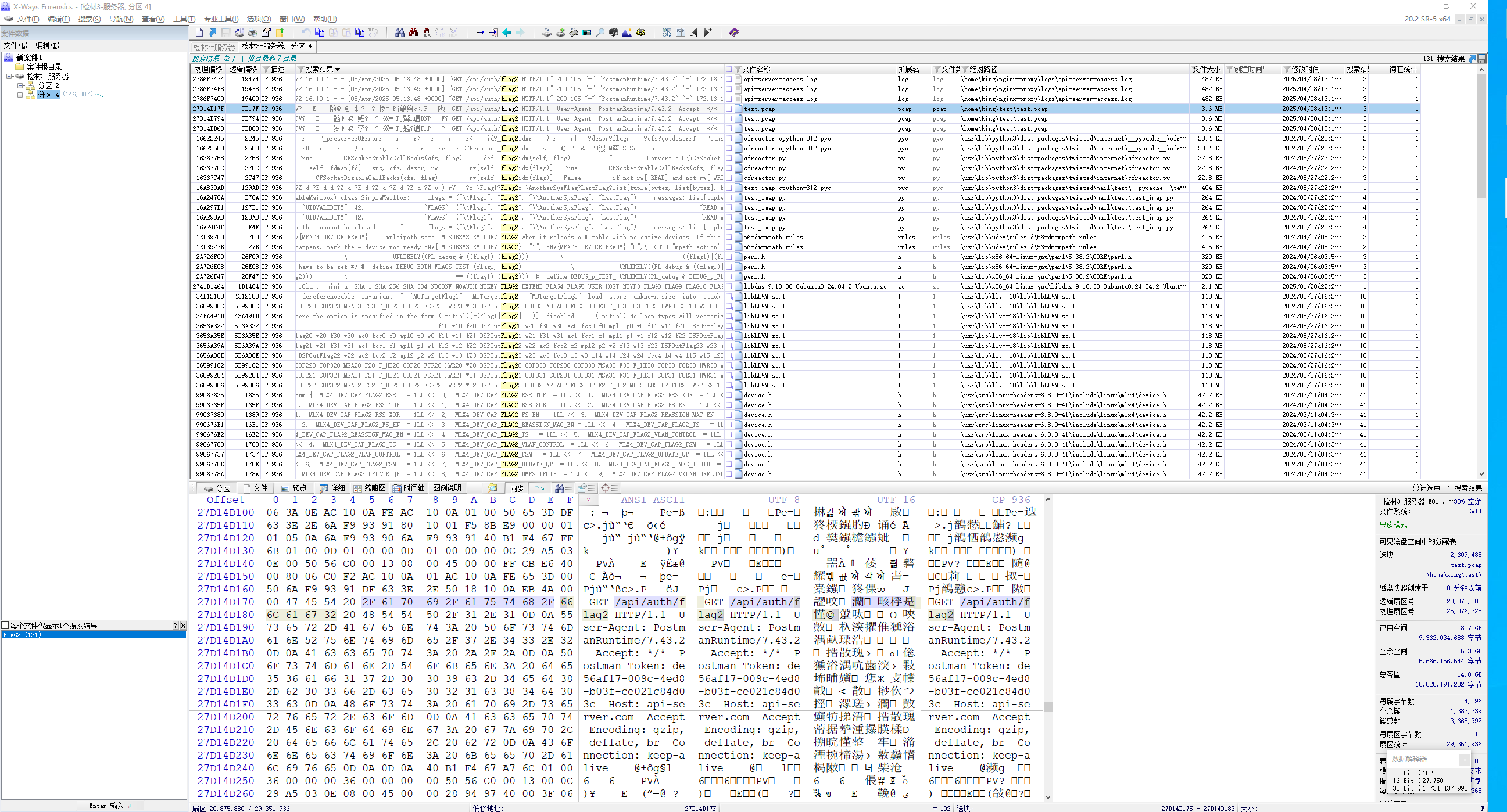Switch to the 检材3-服务器 tab

(x=214, y=47)
